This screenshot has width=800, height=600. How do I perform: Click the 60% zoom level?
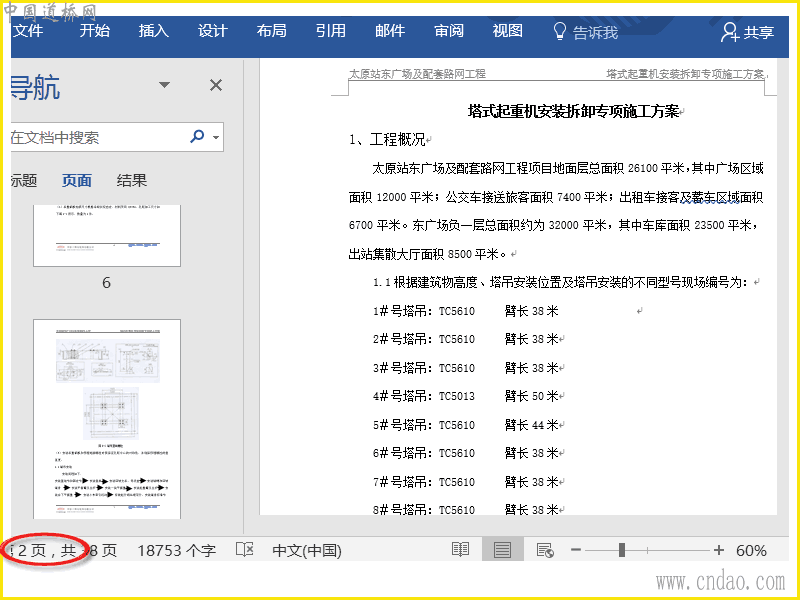(x=751, y=551)
